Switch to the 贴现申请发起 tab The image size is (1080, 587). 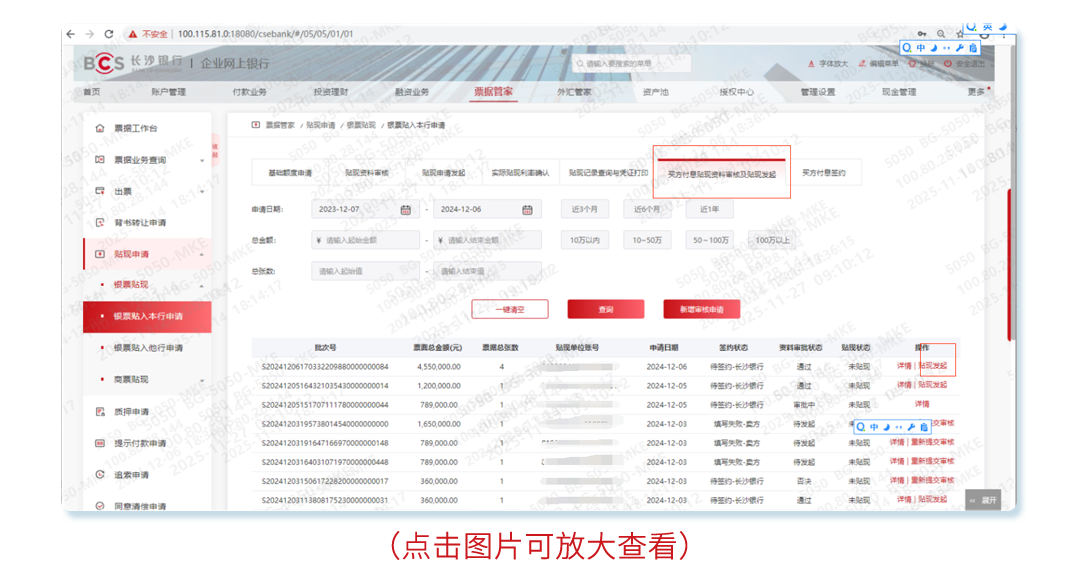tap(444, 173)
